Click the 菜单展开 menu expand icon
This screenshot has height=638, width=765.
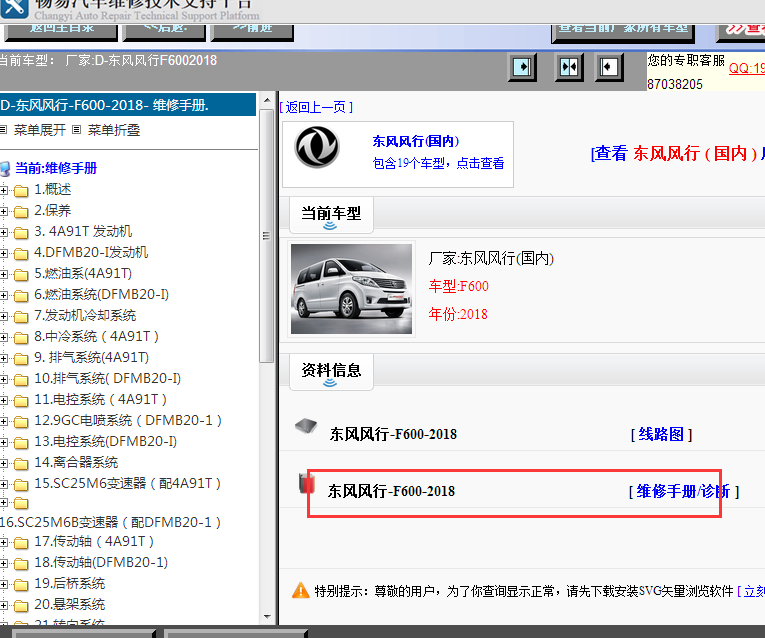[3, 130]
